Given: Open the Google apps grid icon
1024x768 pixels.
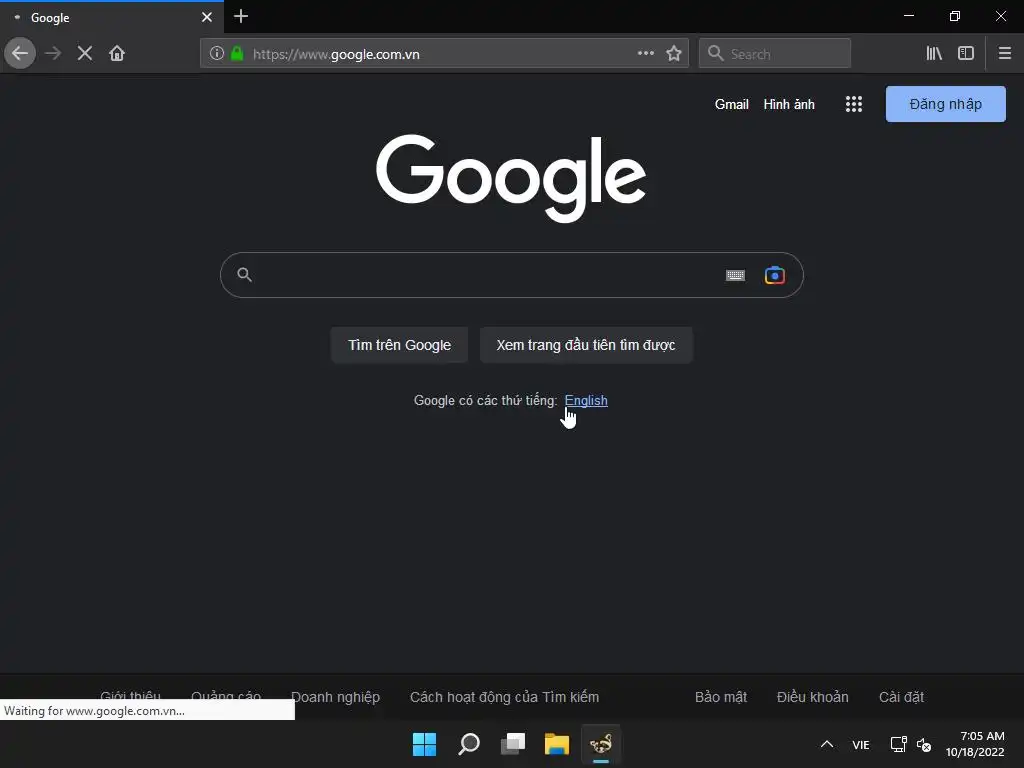Looking at the screenshot, I should pyautogui.click(x=854, y=104).
